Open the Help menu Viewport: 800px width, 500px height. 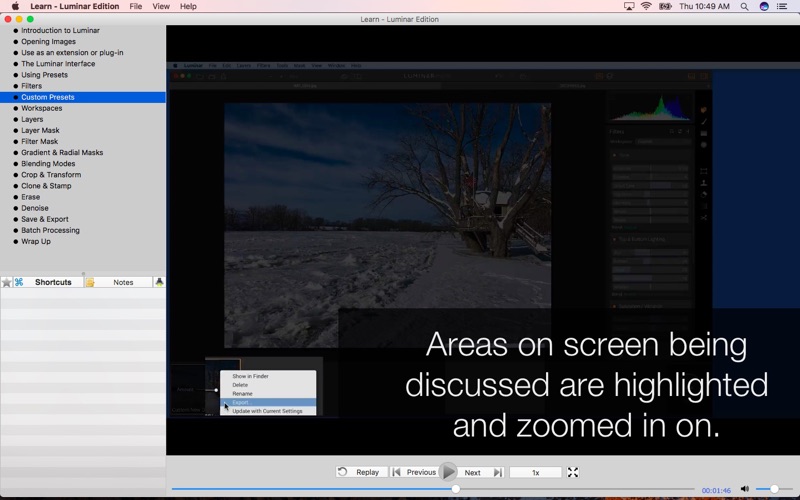tap(188, 6)
